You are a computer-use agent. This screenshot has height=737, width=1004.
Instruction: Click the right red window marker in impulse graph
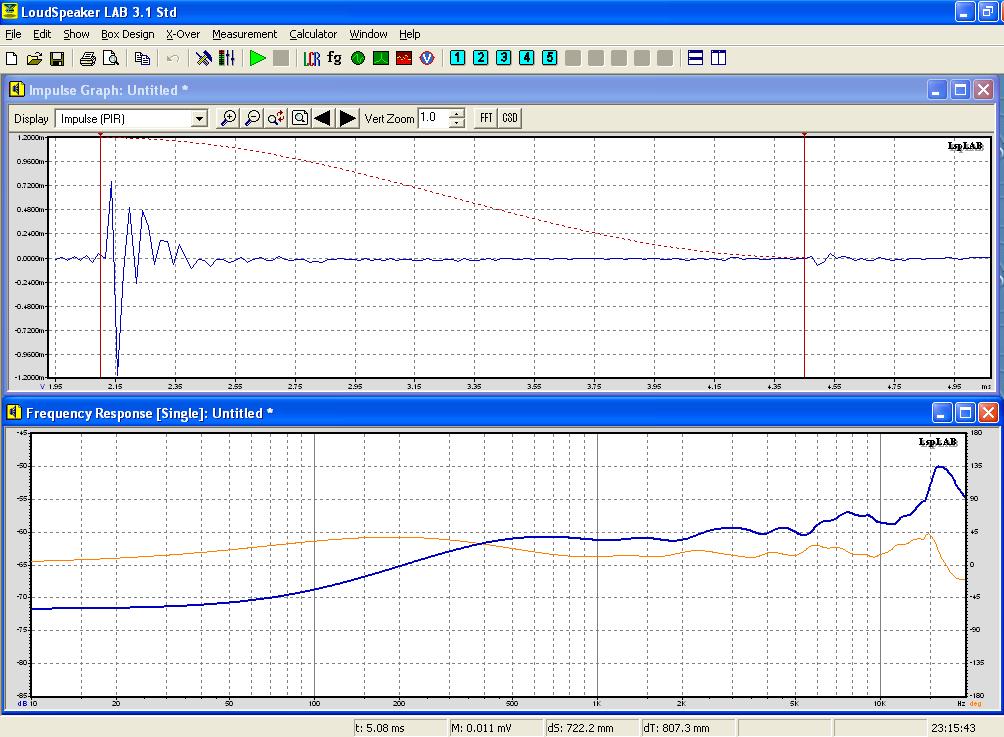804,256
